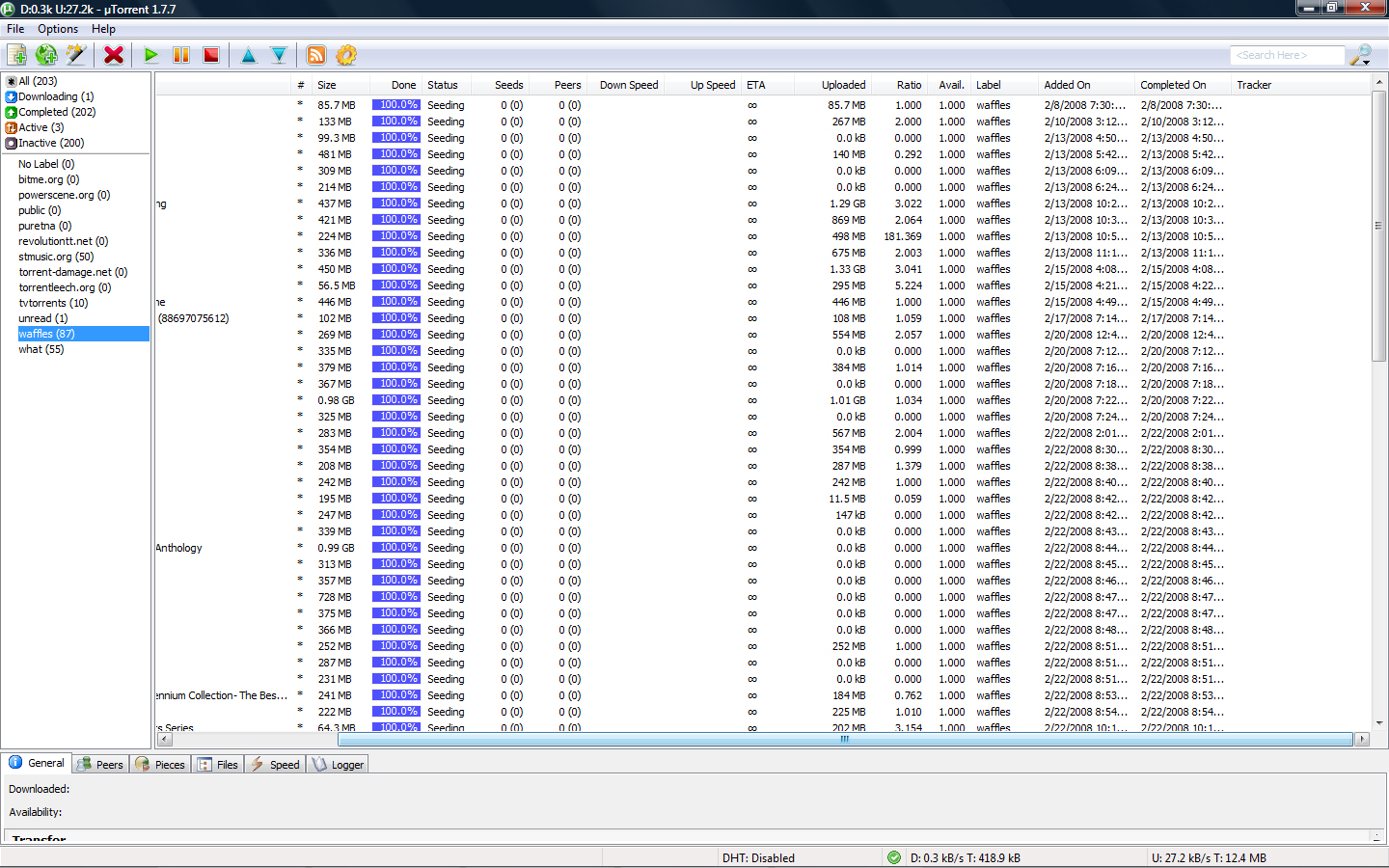Click Add Torrent from URL icon

[x=46, y=55]
